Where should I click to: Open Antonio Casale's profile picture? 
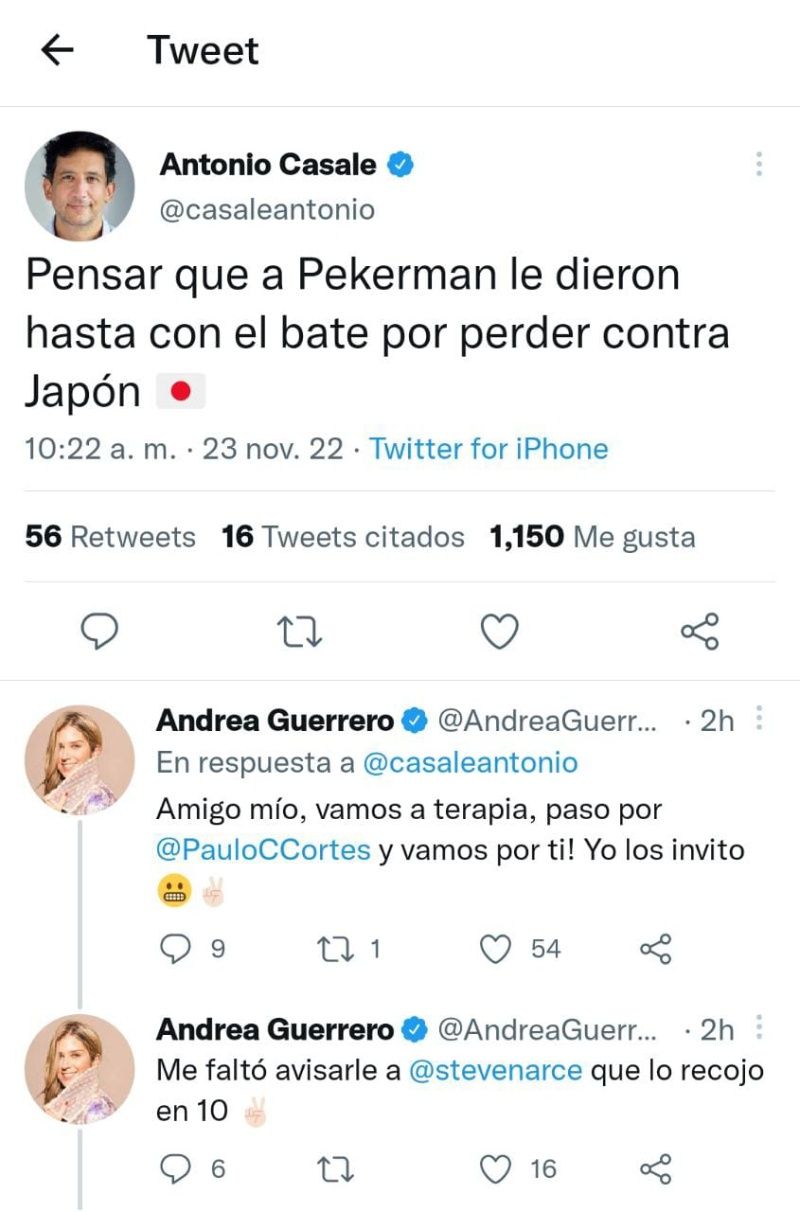click(79, 186)
